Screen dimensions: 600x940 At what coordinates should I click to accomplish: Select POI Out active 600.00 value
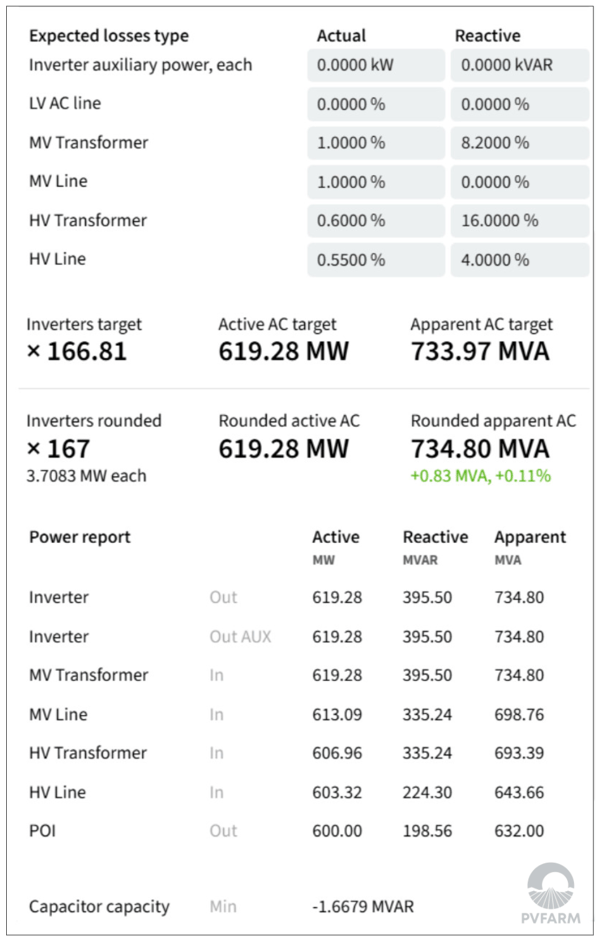pyautogui.click(x=337, y=831)
